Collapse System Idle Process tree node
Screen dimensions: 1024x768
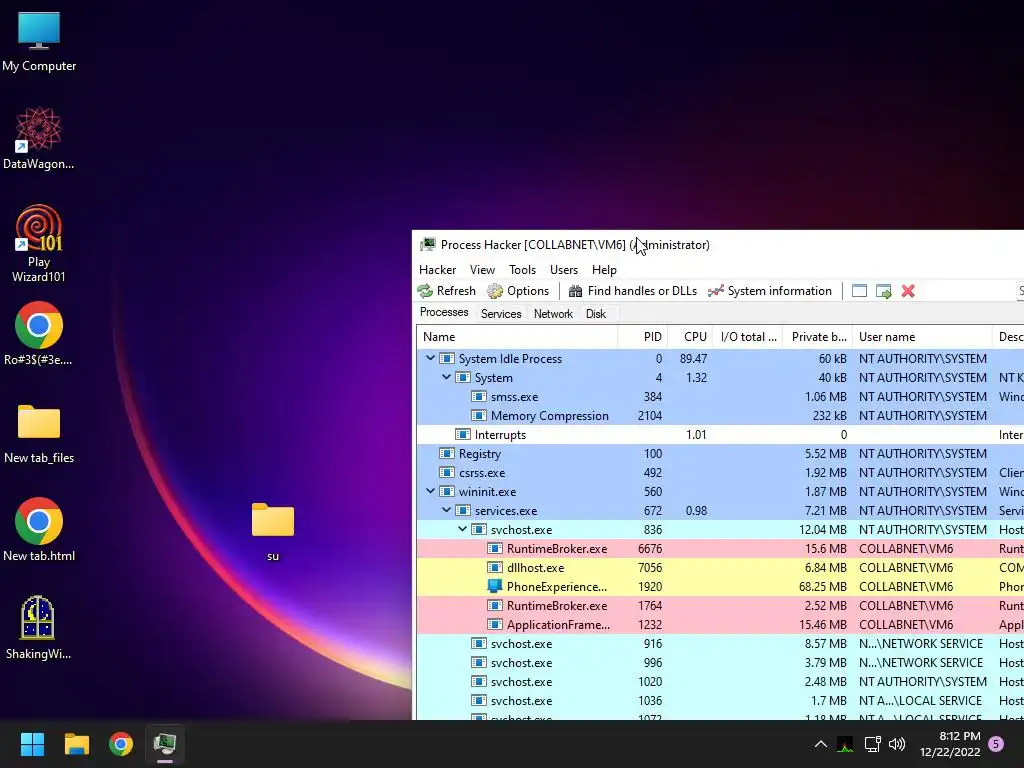click(430, 359)
